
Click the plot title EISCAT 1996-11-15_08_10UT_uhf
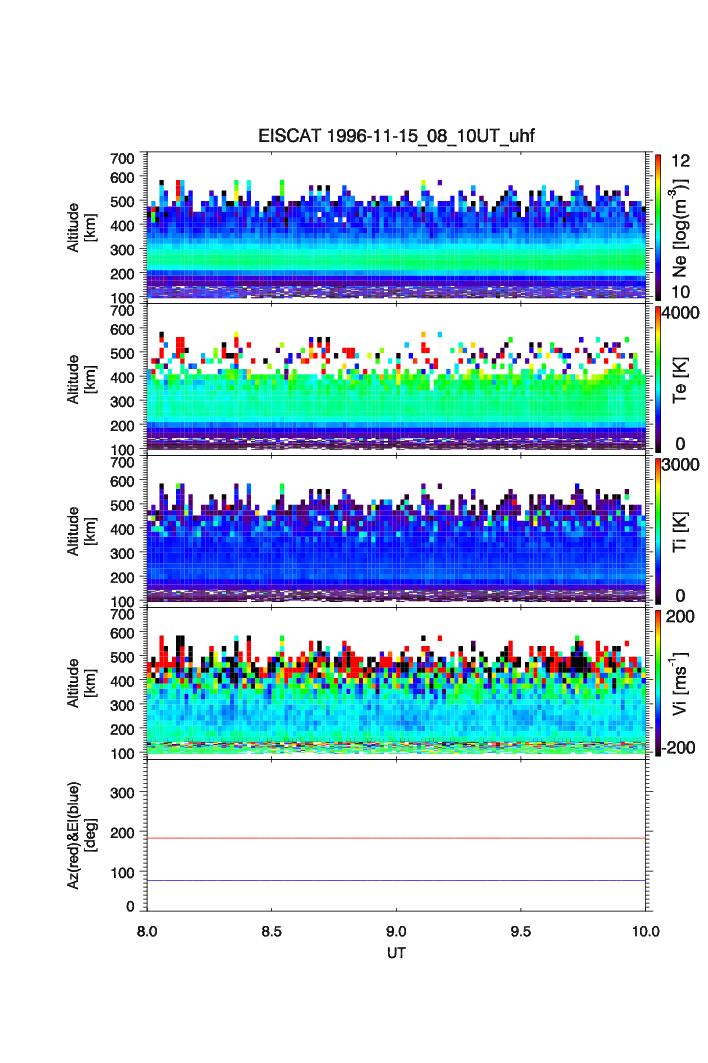pos(397,137)
